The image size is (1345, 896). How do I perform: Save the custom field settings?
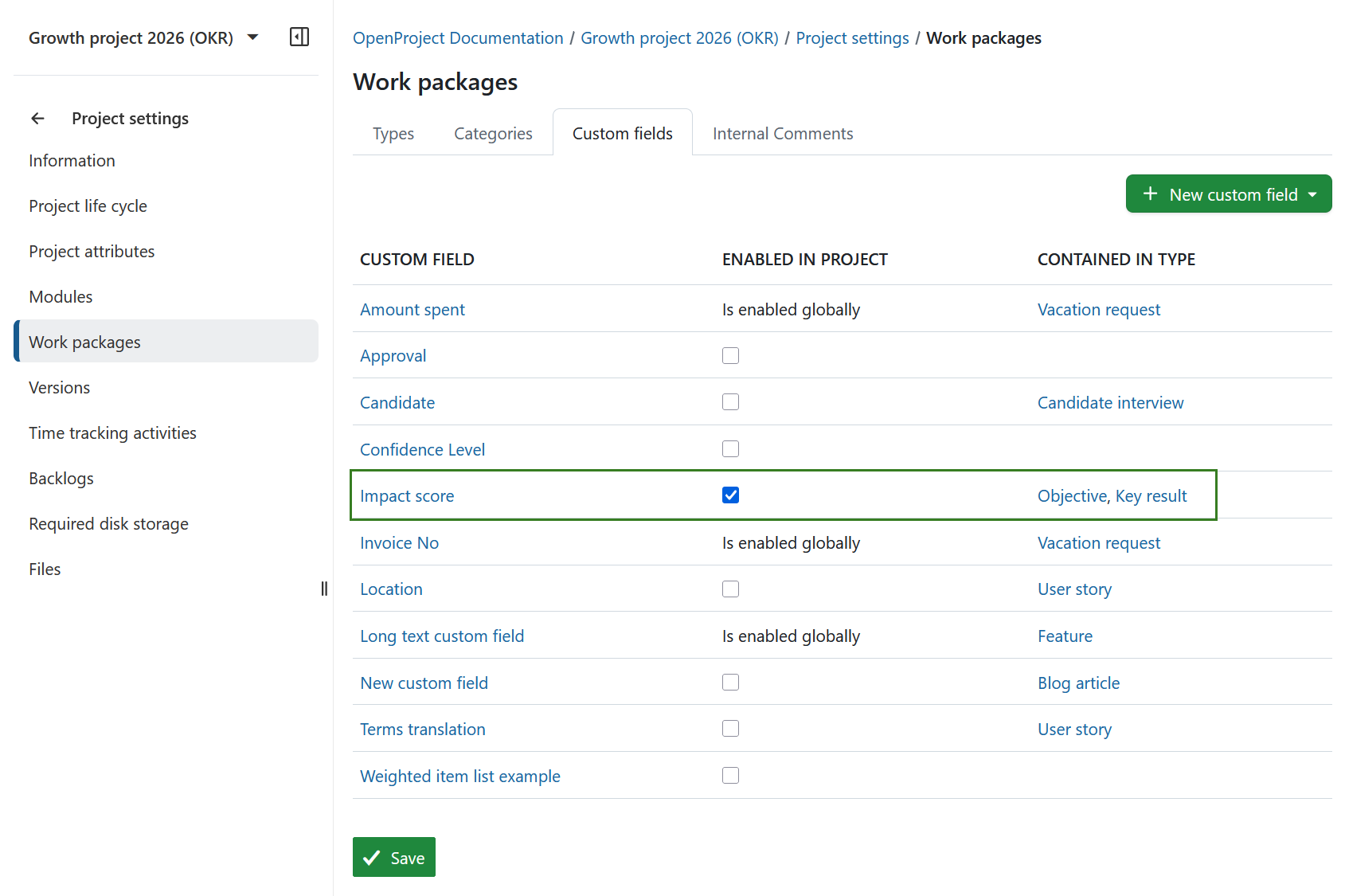tap(393, 857)
